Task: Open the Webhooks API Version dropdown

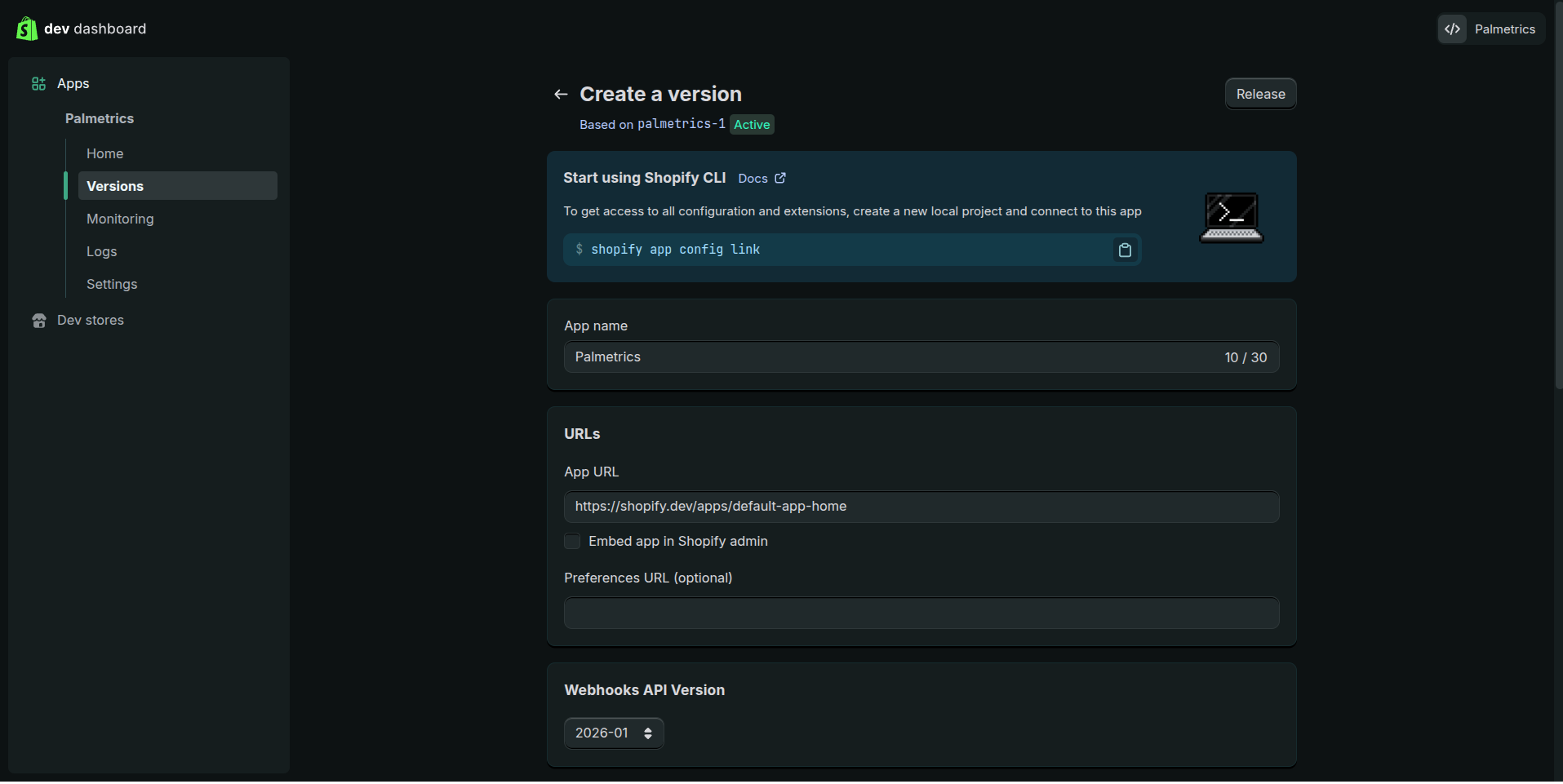Action: [614, 733]
